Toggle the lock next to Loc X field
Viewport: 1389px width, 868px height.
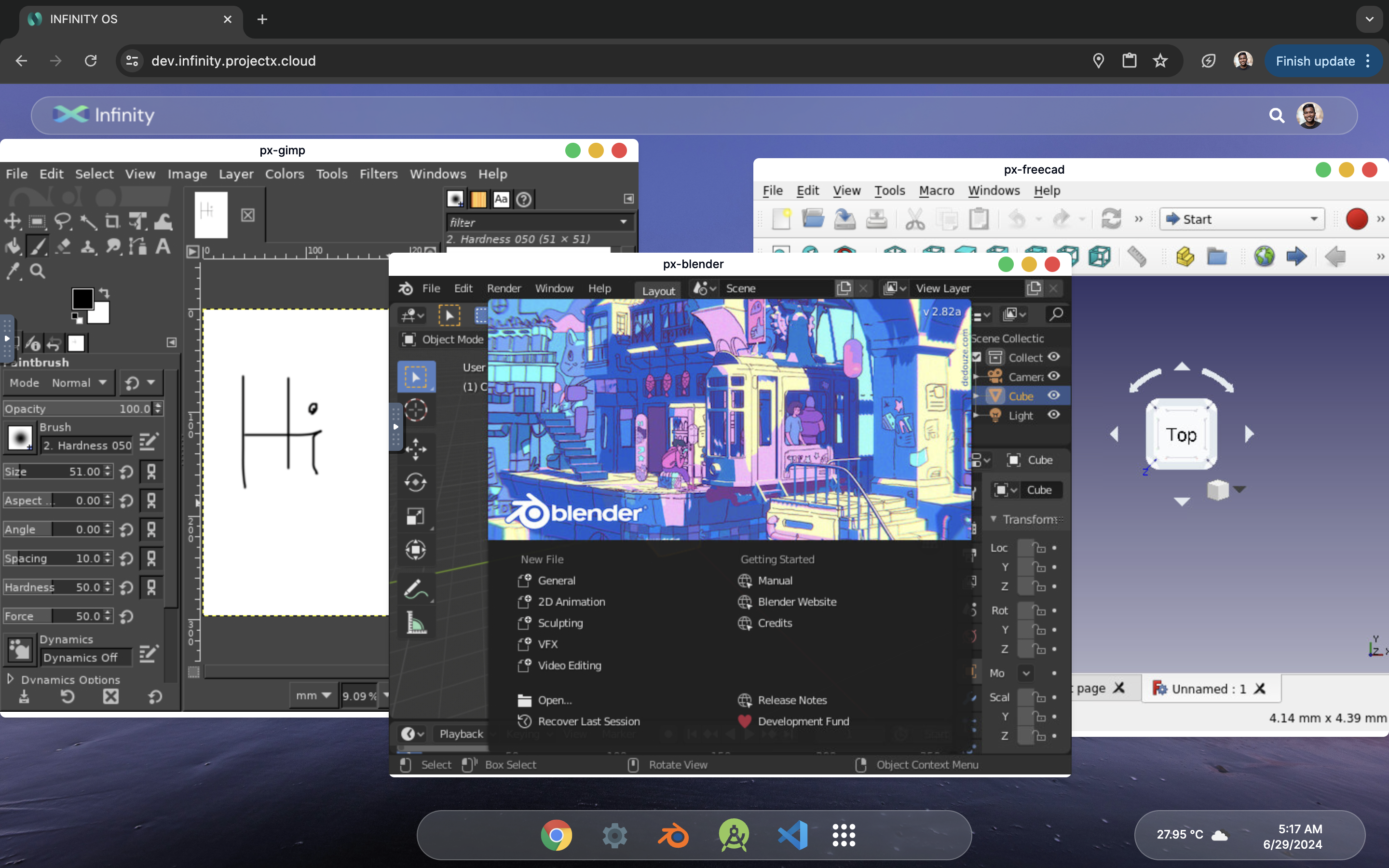[1039, 548]
